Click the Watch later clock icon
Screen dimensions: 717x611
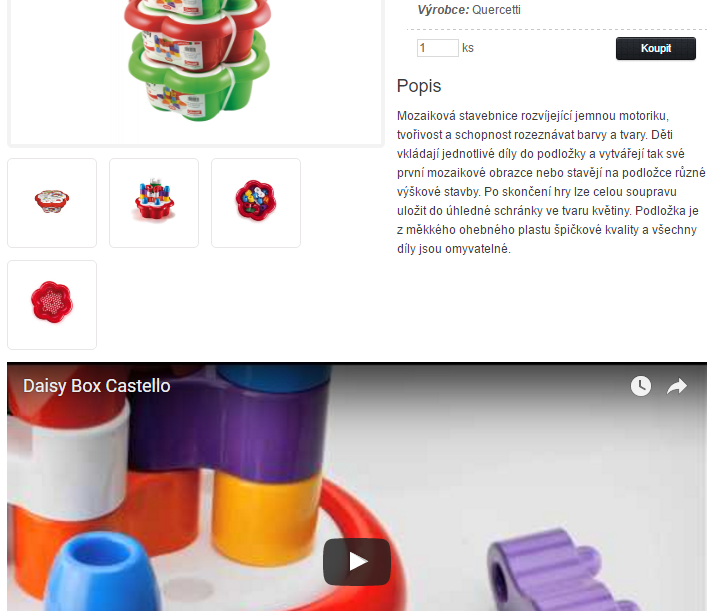(x=641, y=386)
